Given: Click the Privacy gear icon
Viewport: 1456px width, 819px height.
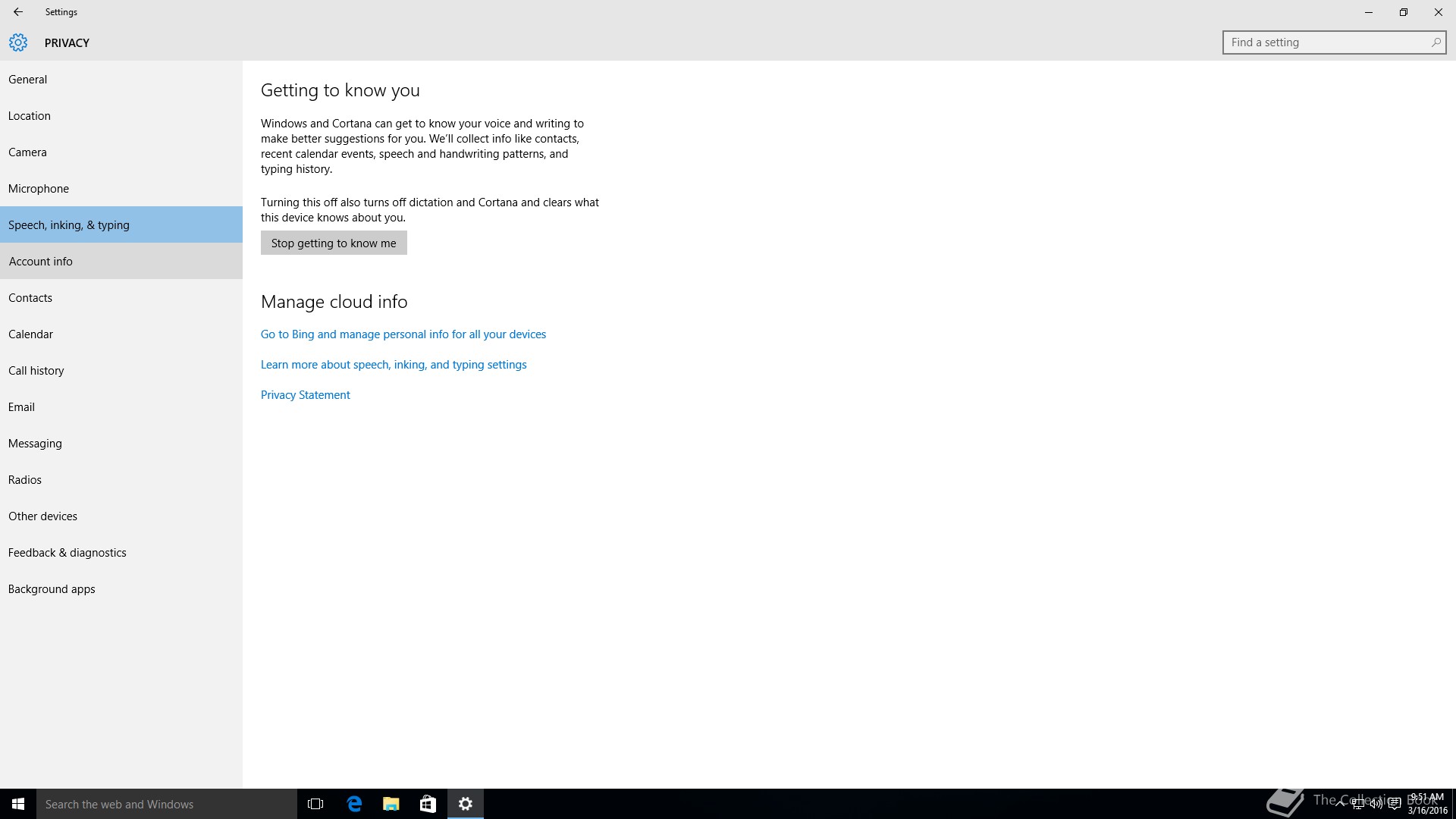Looking at the screenshot, I should click(x=18, y=42).
